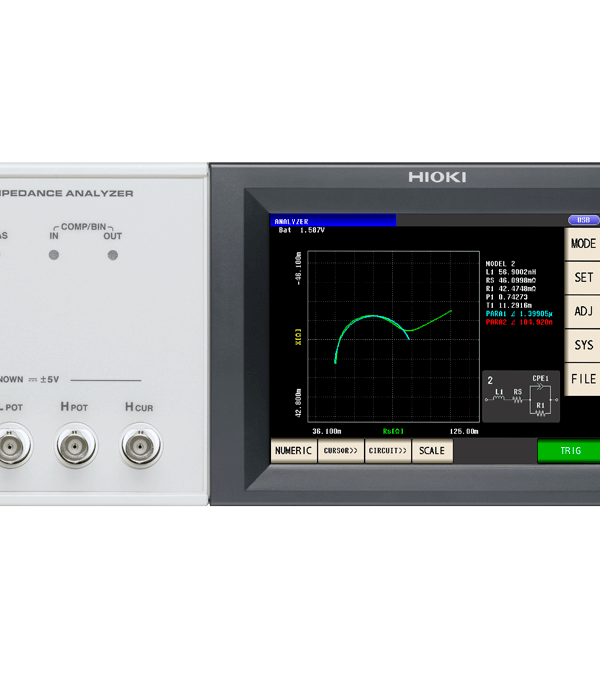Open the ADJ adjustment screen
The height and width of the screenshot is (694, 600).
[x=582, y=312]
